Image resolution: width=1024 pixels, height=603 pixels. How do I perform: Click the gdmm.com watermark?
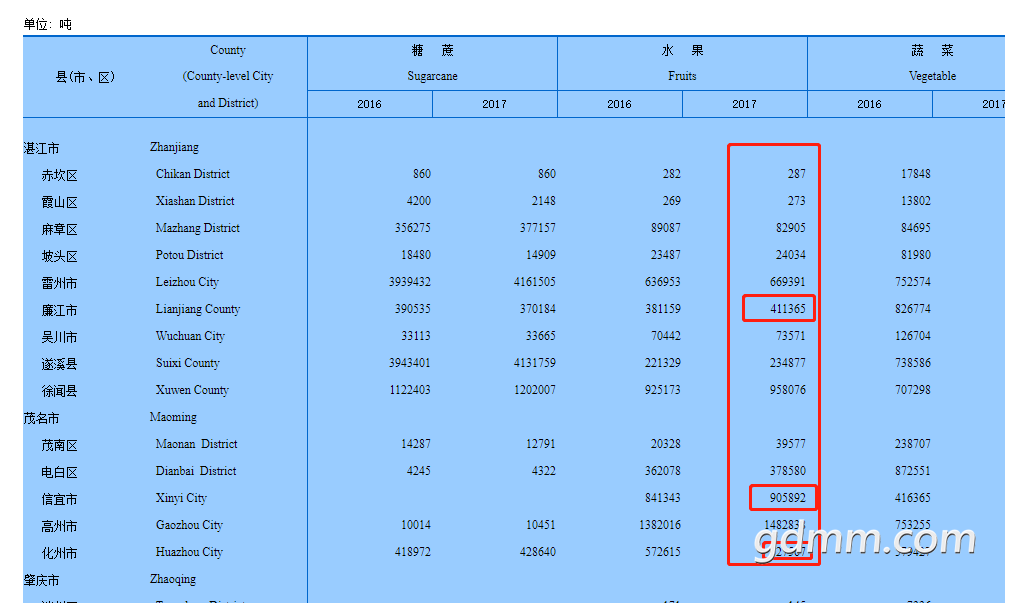[x=864, y=541]
